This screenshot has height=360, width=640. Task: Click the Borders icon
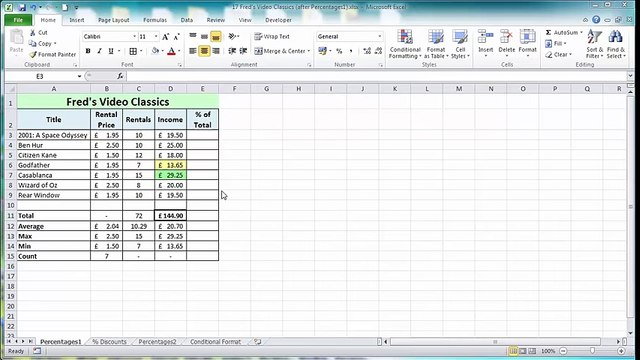click(x=133, y=51)
